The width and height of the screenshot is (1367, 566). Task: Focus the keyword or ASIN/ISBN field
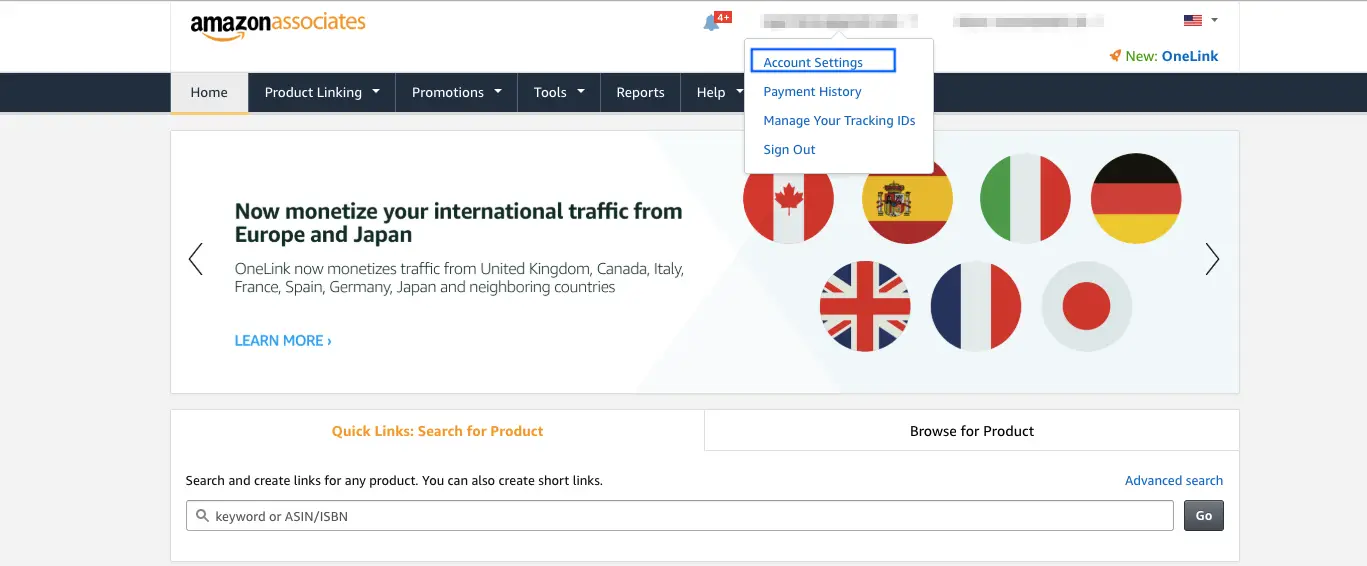pyautogui.click(x=680, y=516)
